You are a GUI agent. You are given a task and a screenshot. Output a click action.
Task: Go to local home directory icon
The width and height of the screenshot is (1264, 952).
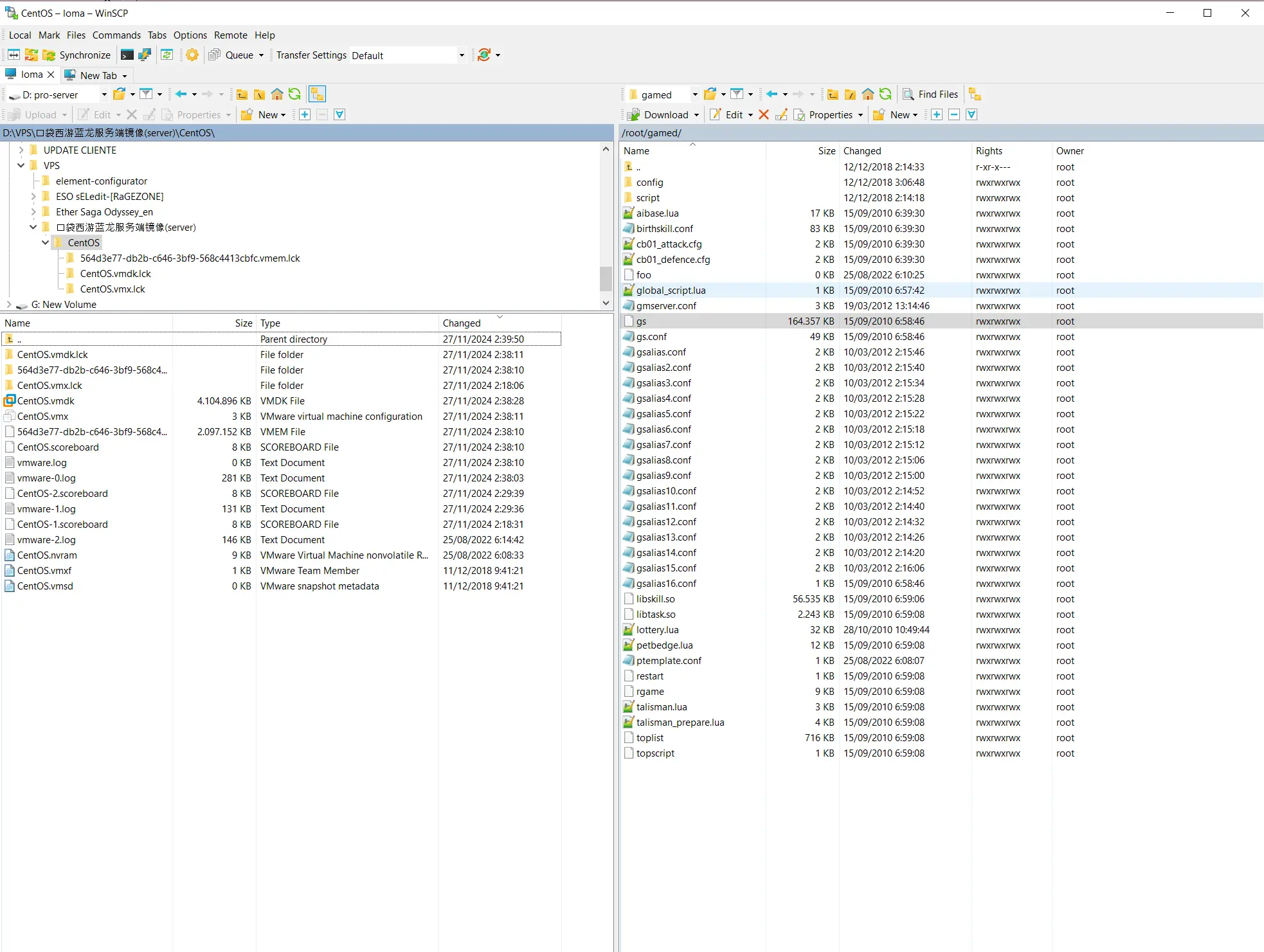click(277, 94)
